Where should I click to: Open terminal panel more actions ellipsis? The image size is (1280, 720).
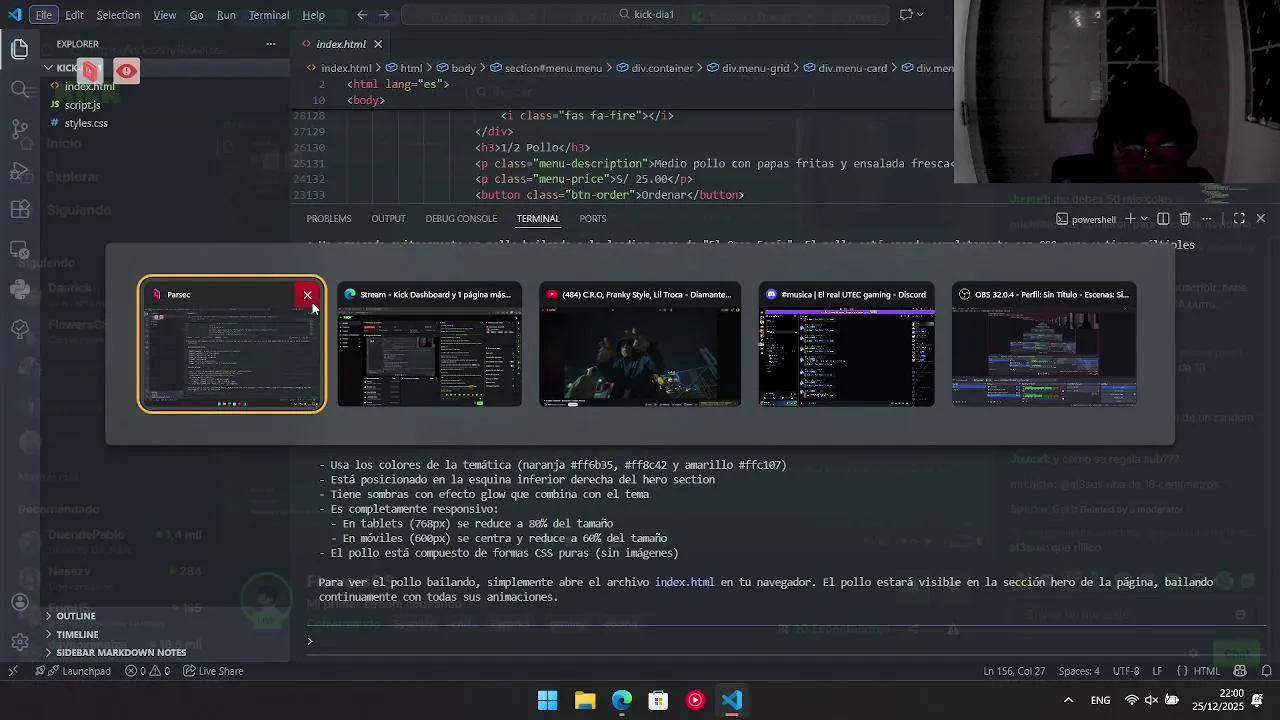[x=1207, y=218]
